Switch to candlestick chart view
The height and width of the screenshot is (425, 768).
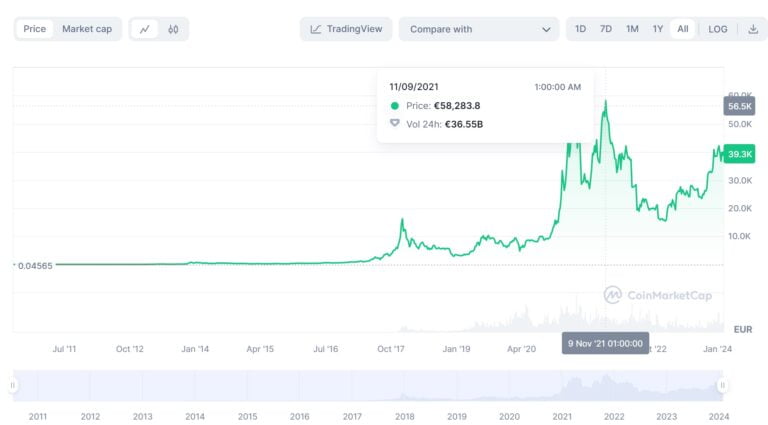173,29
